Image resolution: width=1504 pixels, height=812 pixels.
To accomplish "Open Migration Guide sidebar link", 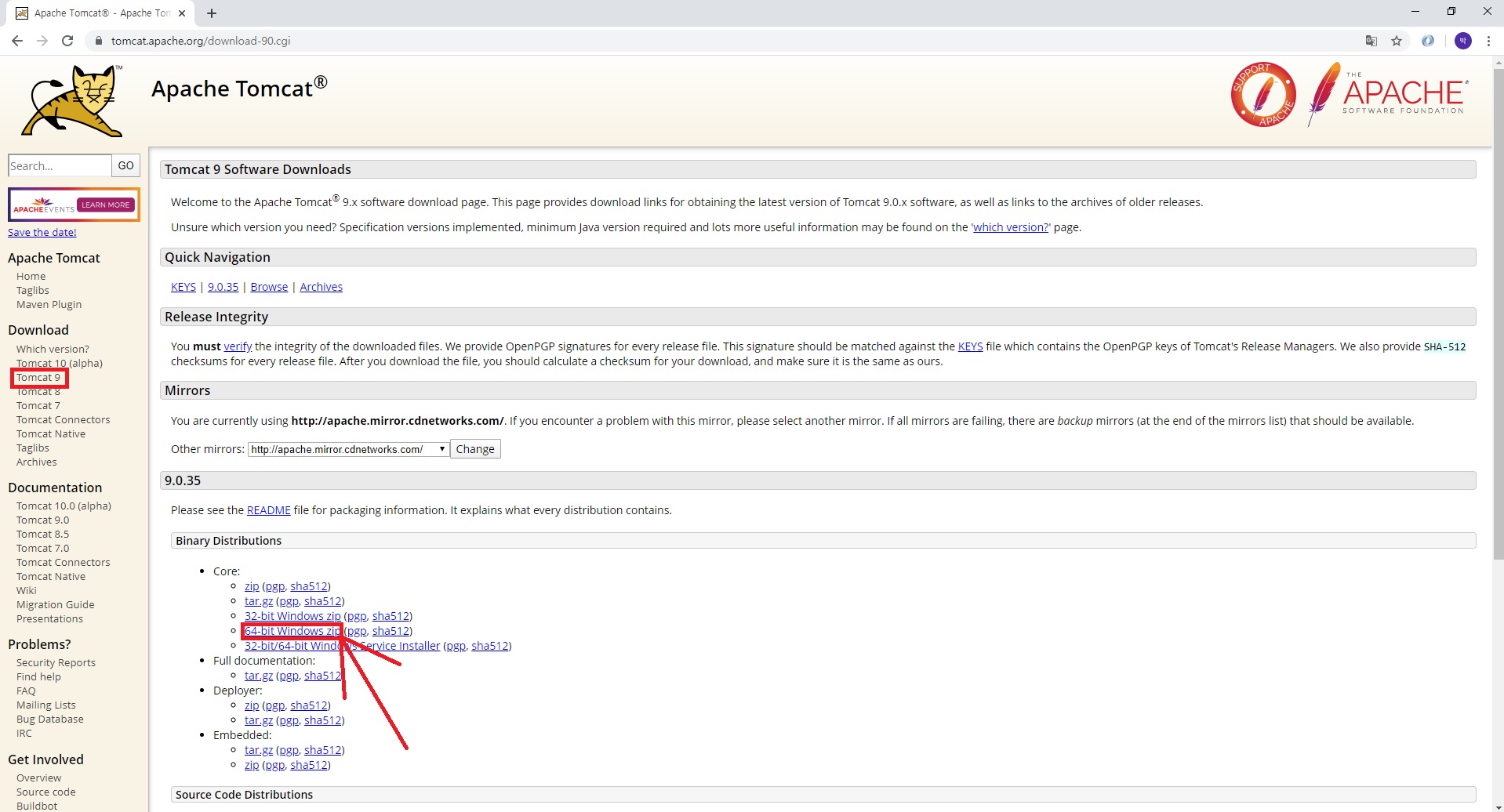I will point(56,605).
